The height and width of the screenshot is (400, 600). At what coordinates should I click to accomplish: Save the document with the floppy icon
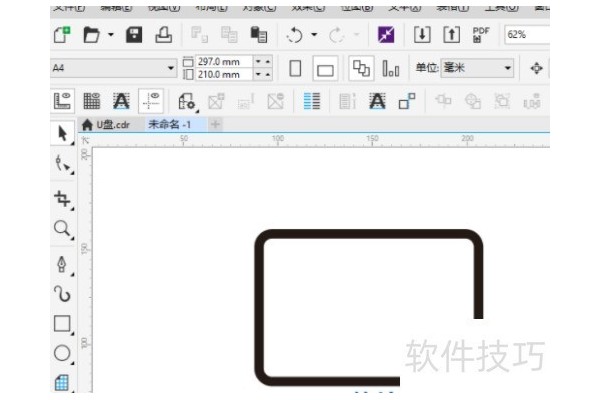coord(134,35)
